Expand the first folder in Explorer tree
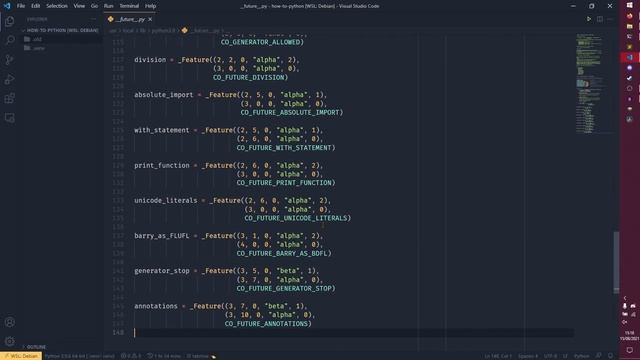The height and width of the screenshot is (360, 640). click(37, 39)
